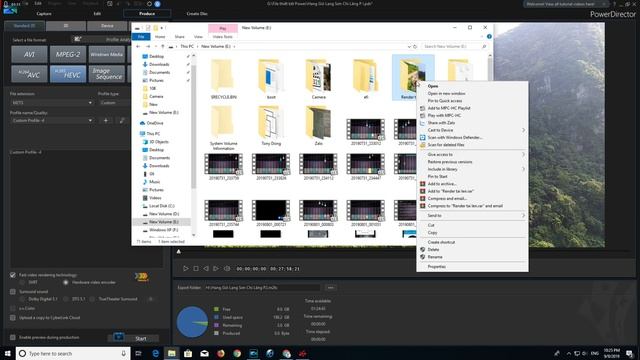The image size is (640, 360).
Task: Open the Profile Analyzer icon
Action: (x=78, y=39)
